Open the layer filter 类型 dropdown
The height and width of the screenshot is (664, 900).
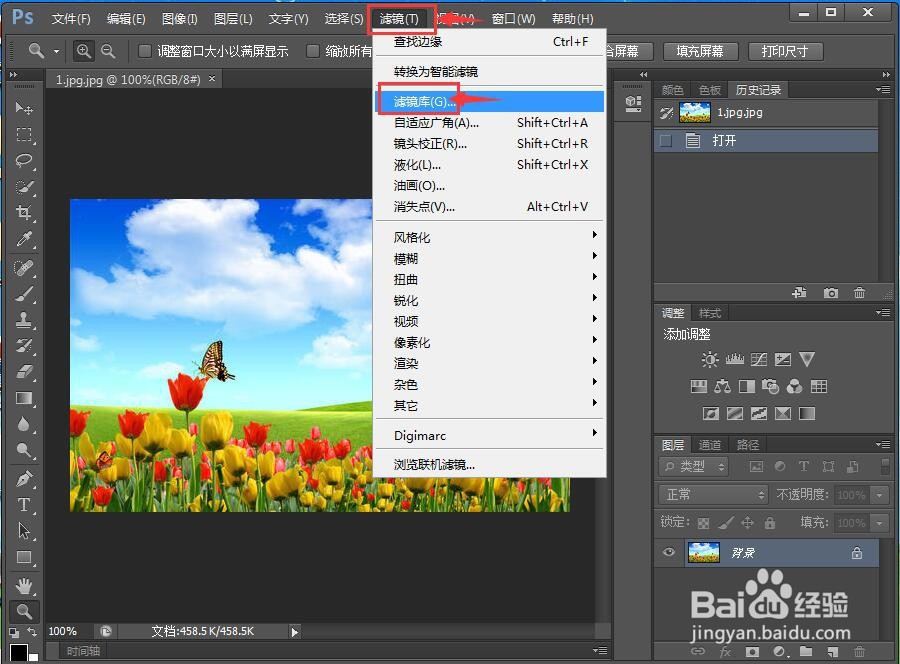(x=693, y=467)
